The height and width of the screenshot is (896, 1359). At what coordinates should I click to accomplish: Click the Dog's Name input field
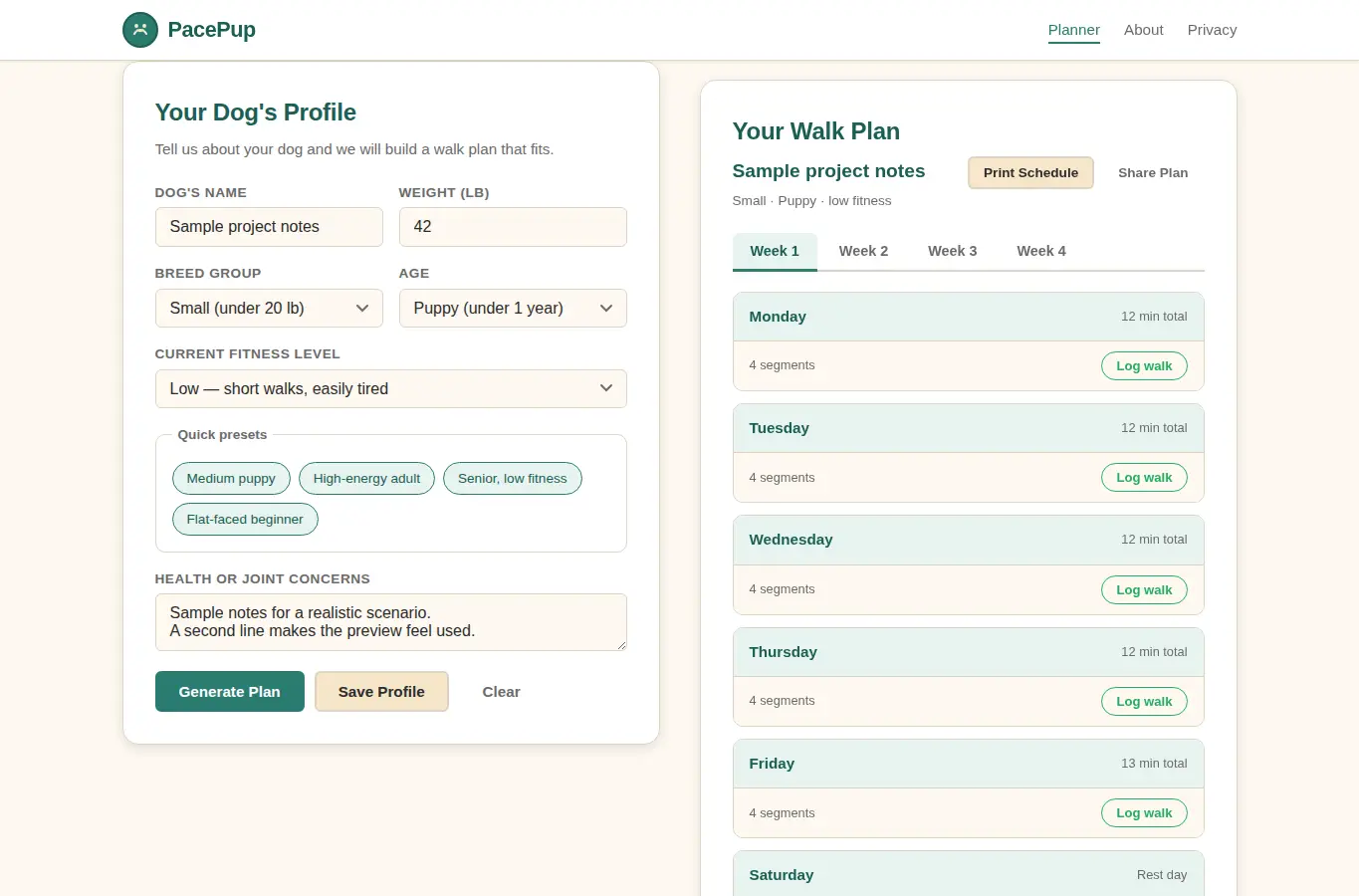click(x=269, y=227)
